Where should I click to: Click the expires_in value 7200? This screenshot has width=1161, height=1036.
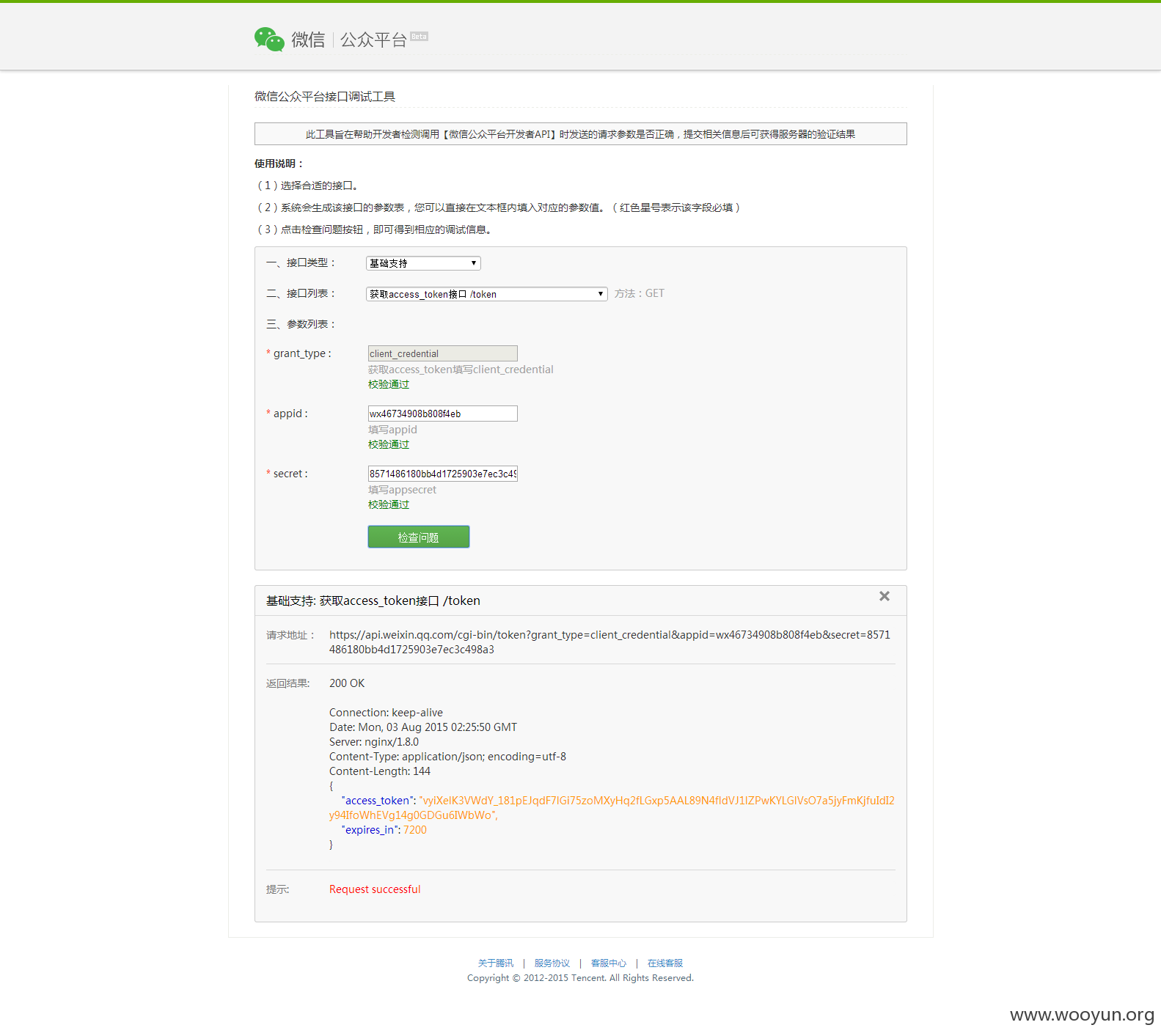point(415,830)
